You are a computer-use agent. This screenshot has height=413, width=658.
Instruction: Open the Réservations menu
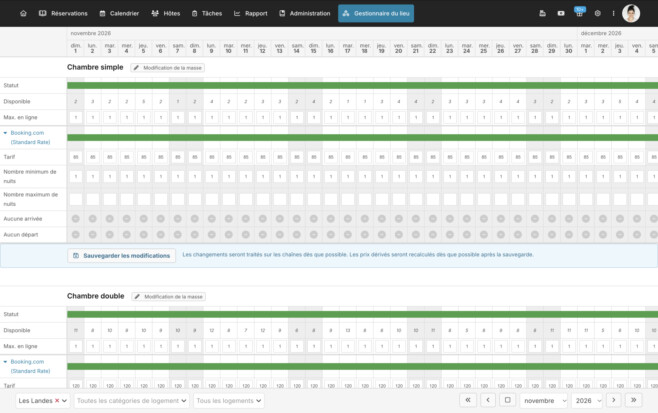(63, 13)
